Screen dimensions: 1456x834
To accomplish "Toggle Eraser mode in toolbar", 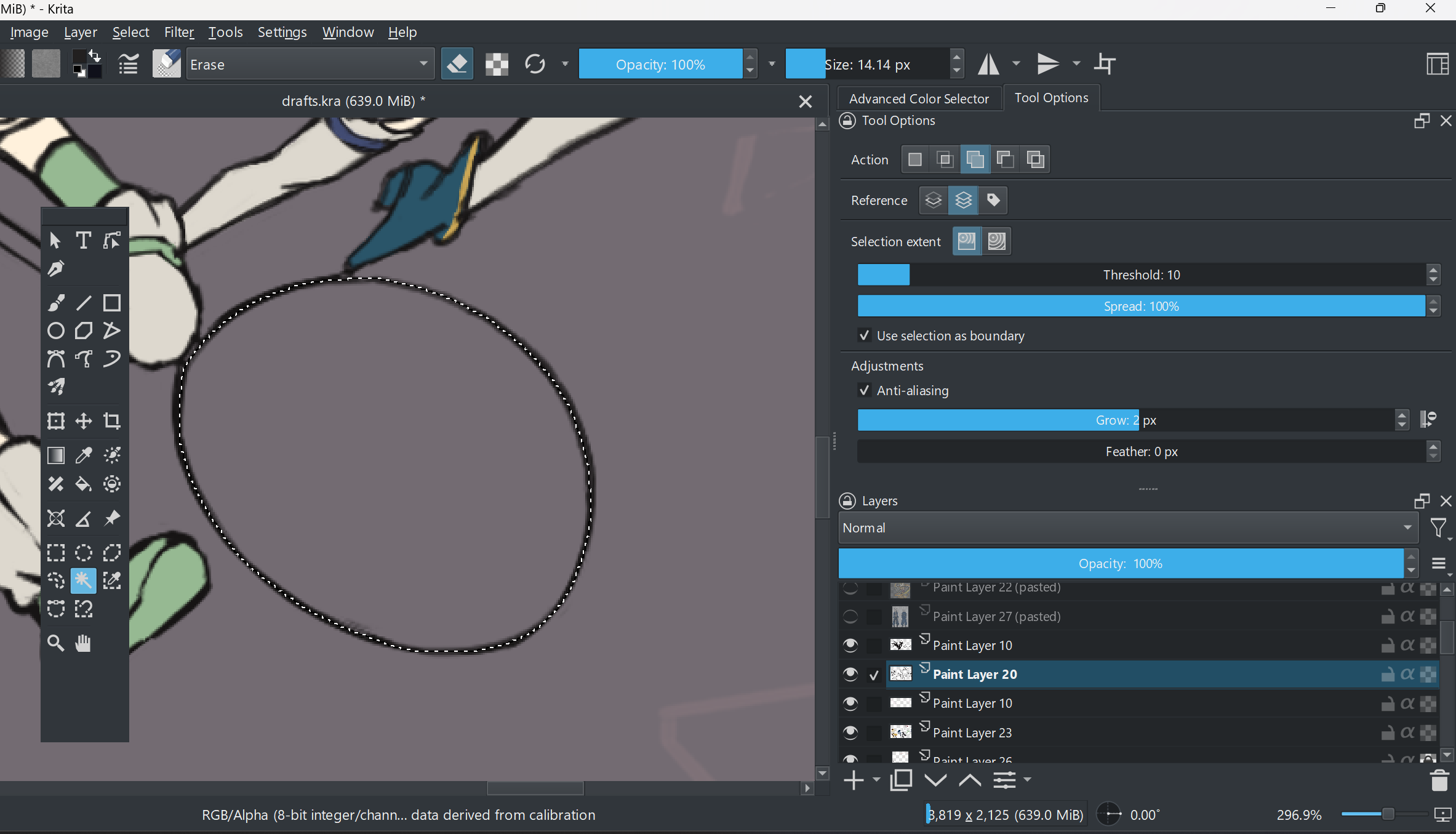I will point(457,64).
